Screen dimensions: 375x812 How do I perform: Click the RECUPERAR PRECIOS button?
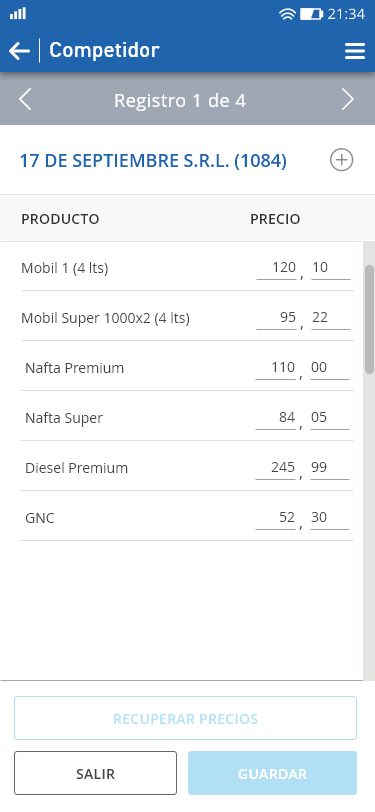click(x=185, y=718)
